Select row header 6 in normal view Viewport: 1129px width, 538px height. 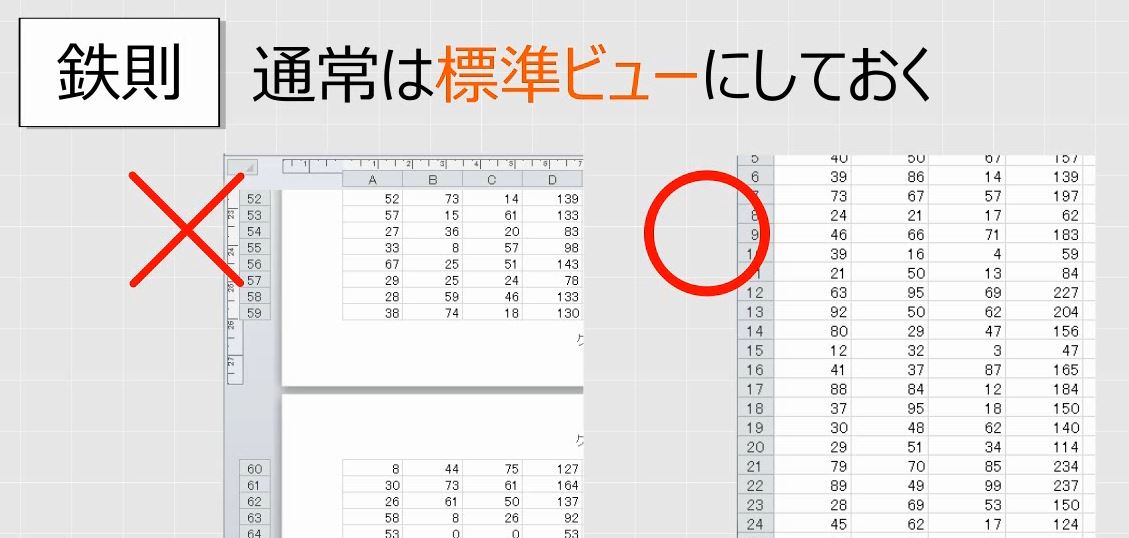pyautogui.click(x=755, y=176)
